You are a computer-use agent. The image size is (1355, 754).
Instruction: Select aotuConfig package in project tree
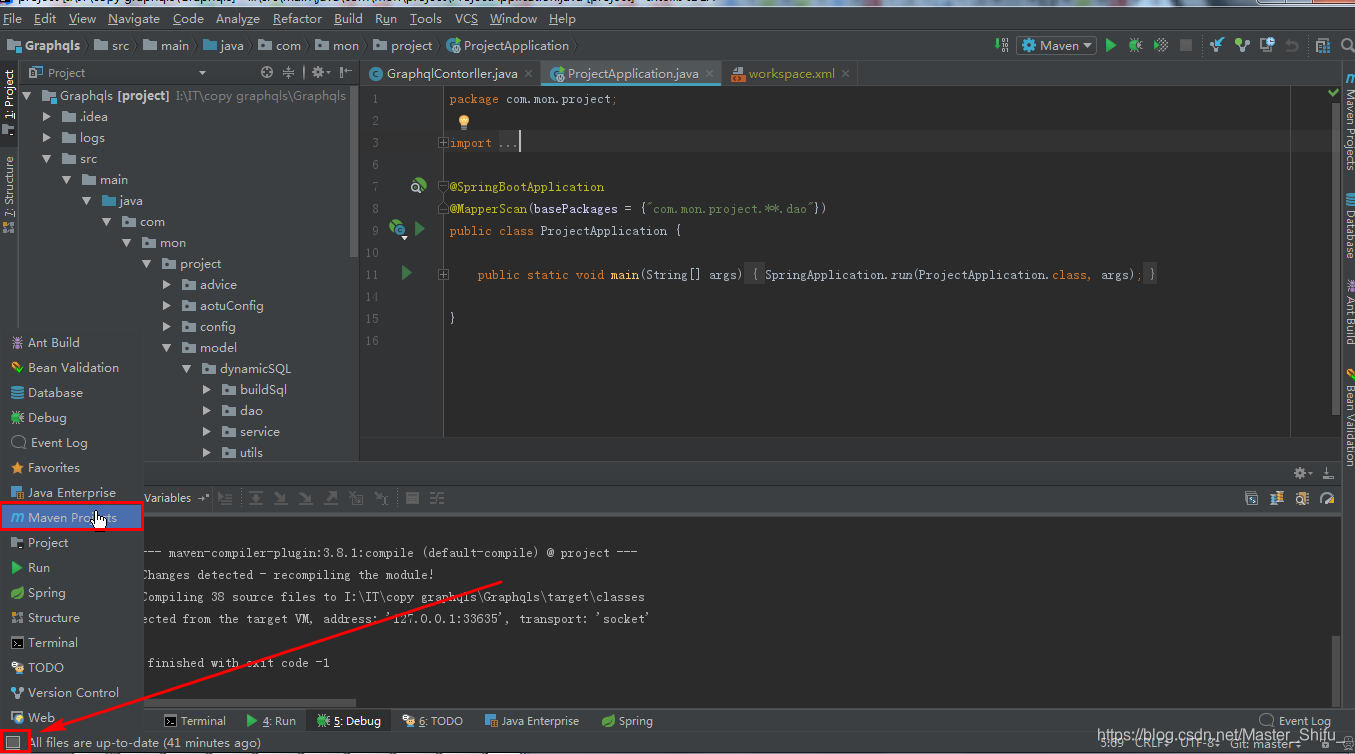point(231,305)
